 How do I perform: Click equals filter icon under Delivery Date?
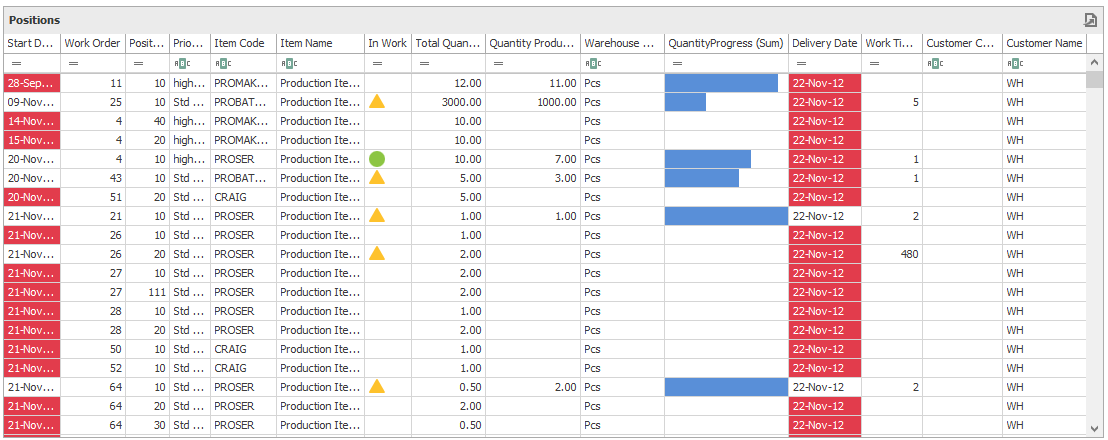[x=798, y=63]
